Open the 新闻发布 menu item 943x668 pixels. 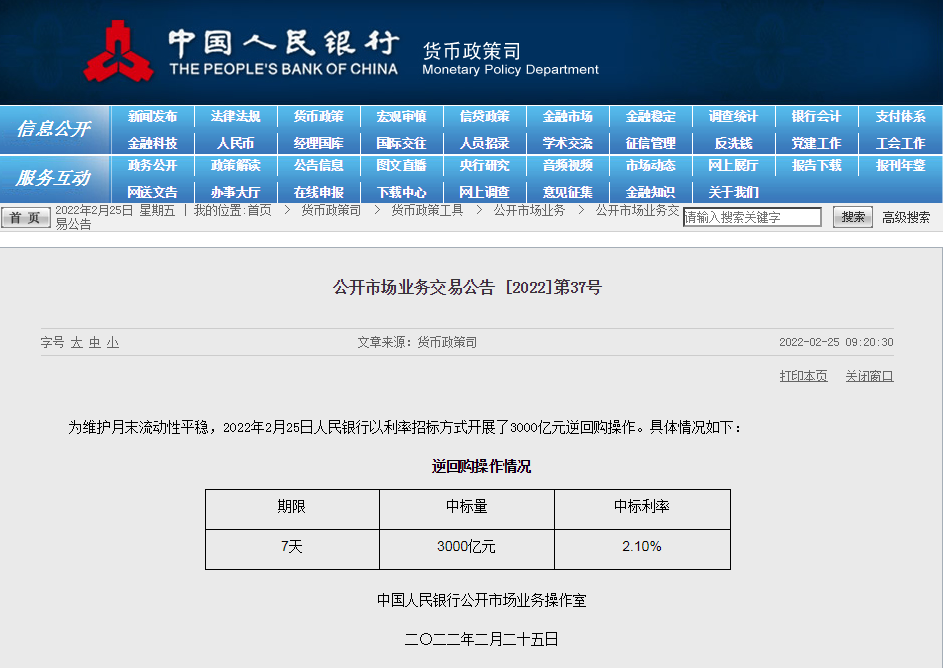point(152,117)
